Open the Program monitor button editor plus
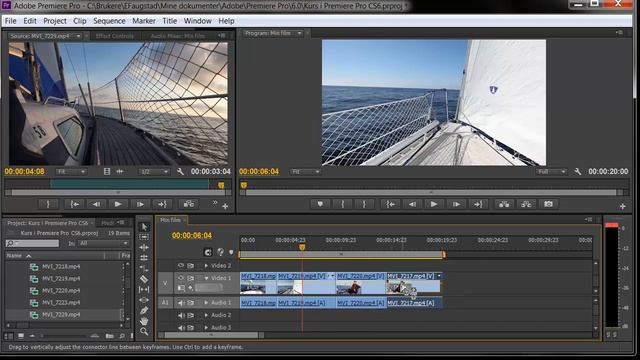640x360 pixels. [x=622, y=207]
